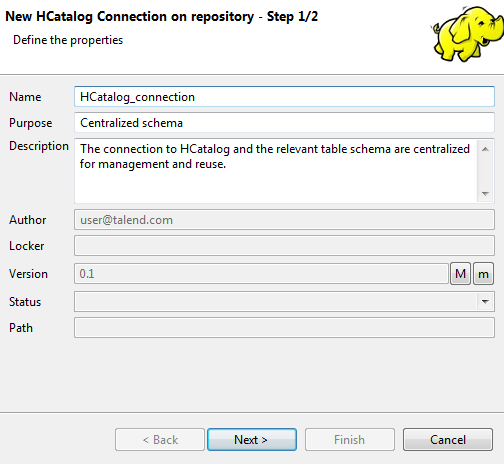504x464 pixels.
Task: Click the Path field
Action: pyautogui.click(x=284, y=328)
